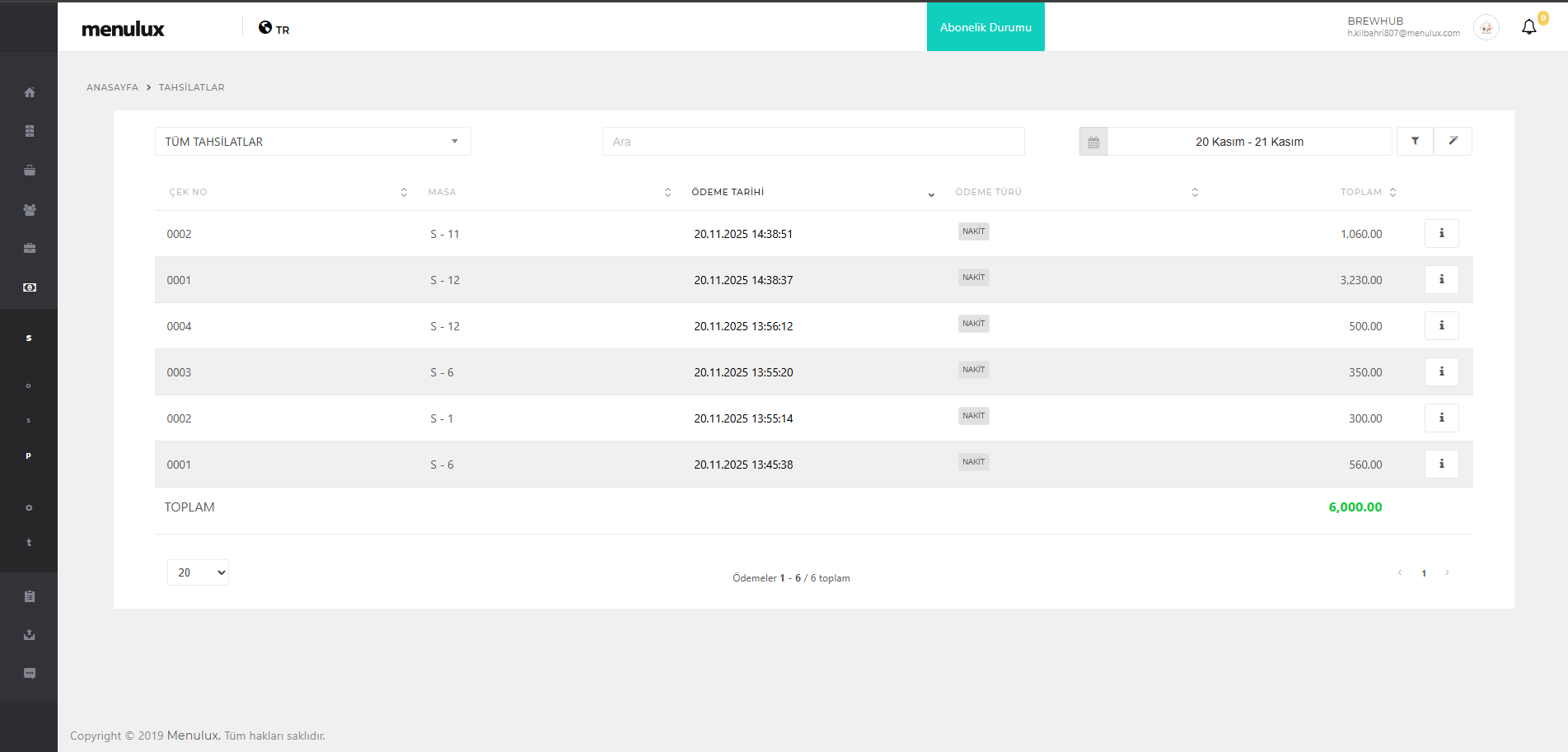1568x752 pixels.
Task: Open the notification bell
Action: [x=1528, y=27]
